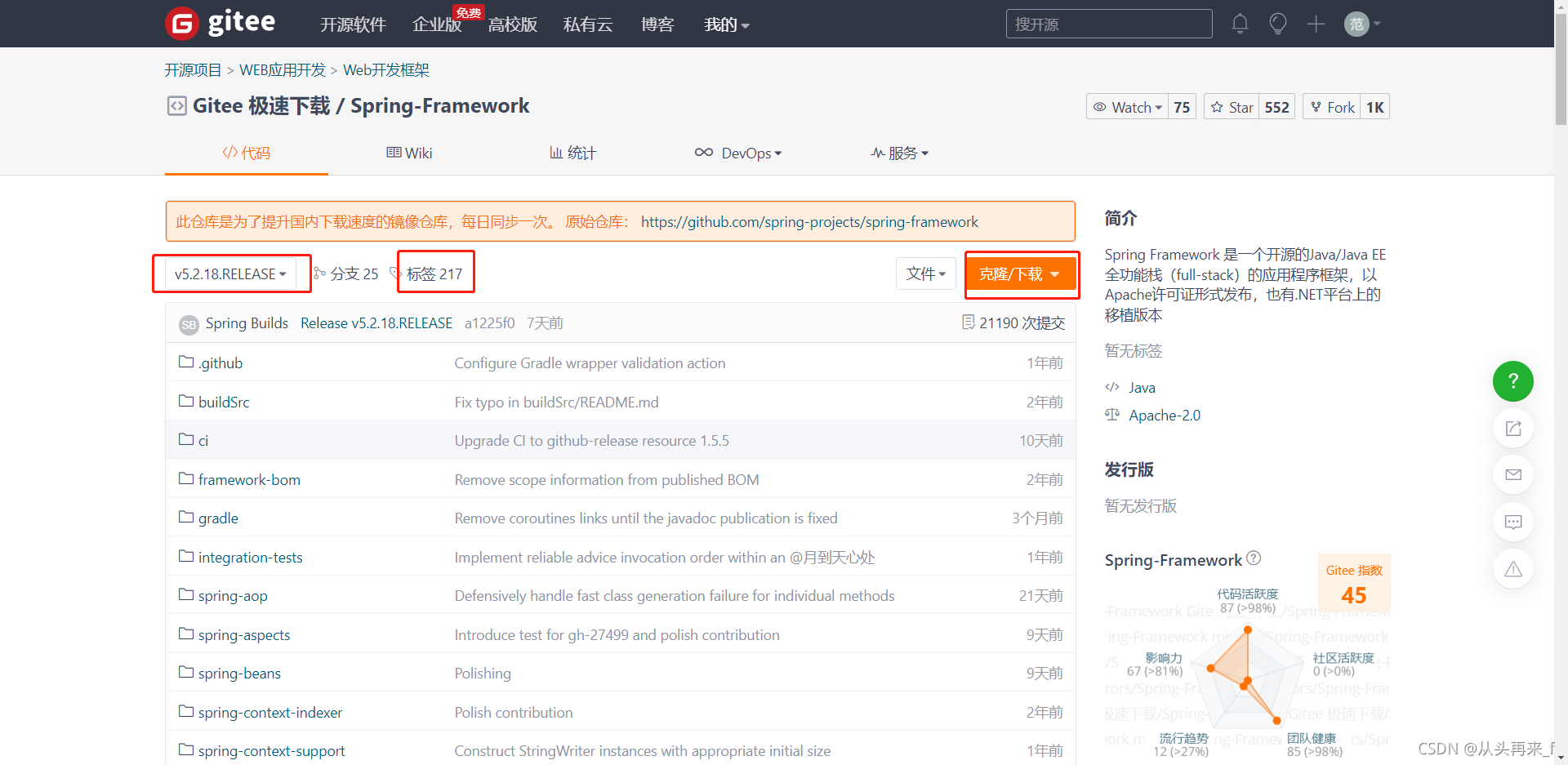This screenshot has width=1568, height=765.
Task: Open the notifications bell
Action: click(x=1240, y=24)
